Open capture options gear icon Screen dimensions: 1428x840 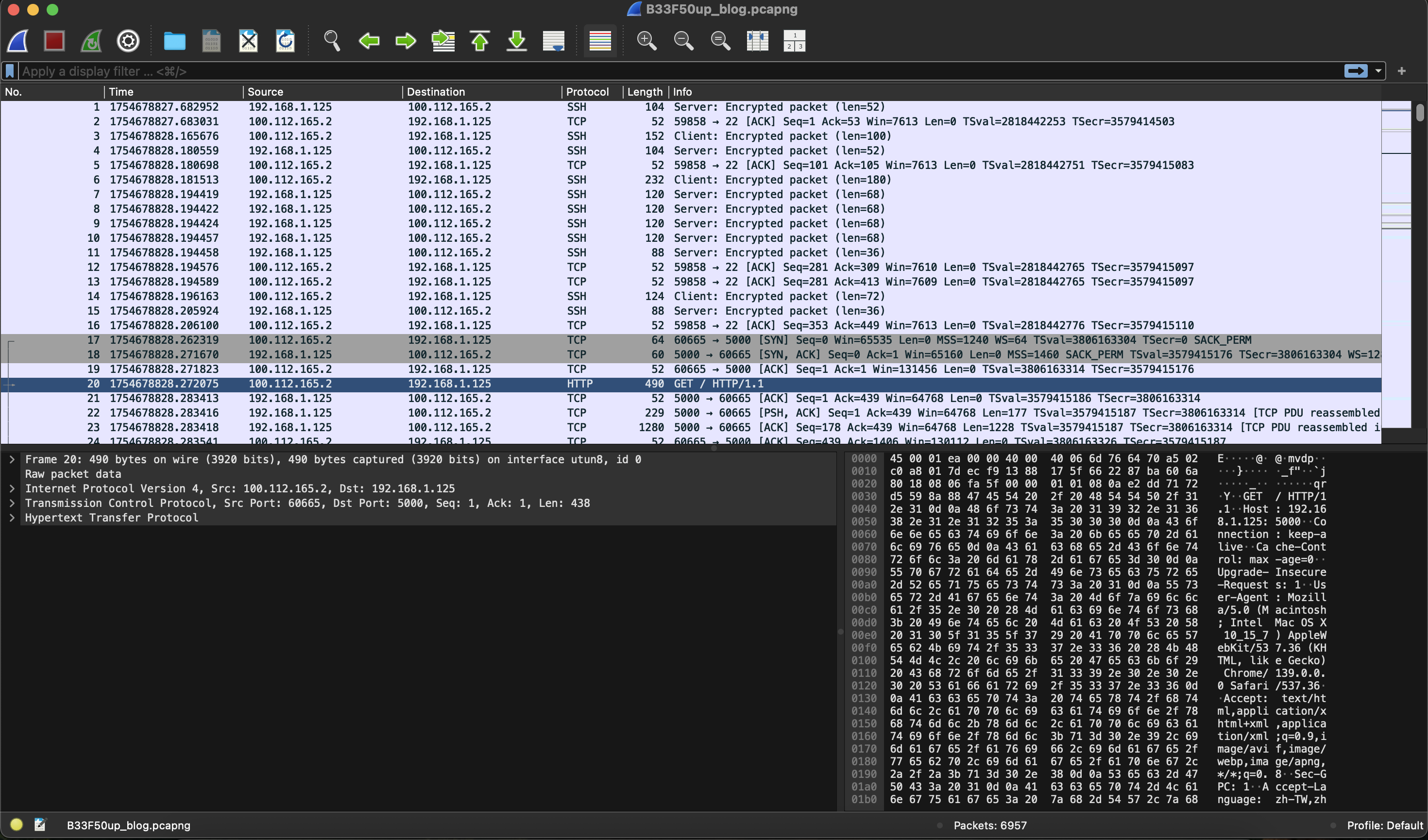[x=128, y=41]
